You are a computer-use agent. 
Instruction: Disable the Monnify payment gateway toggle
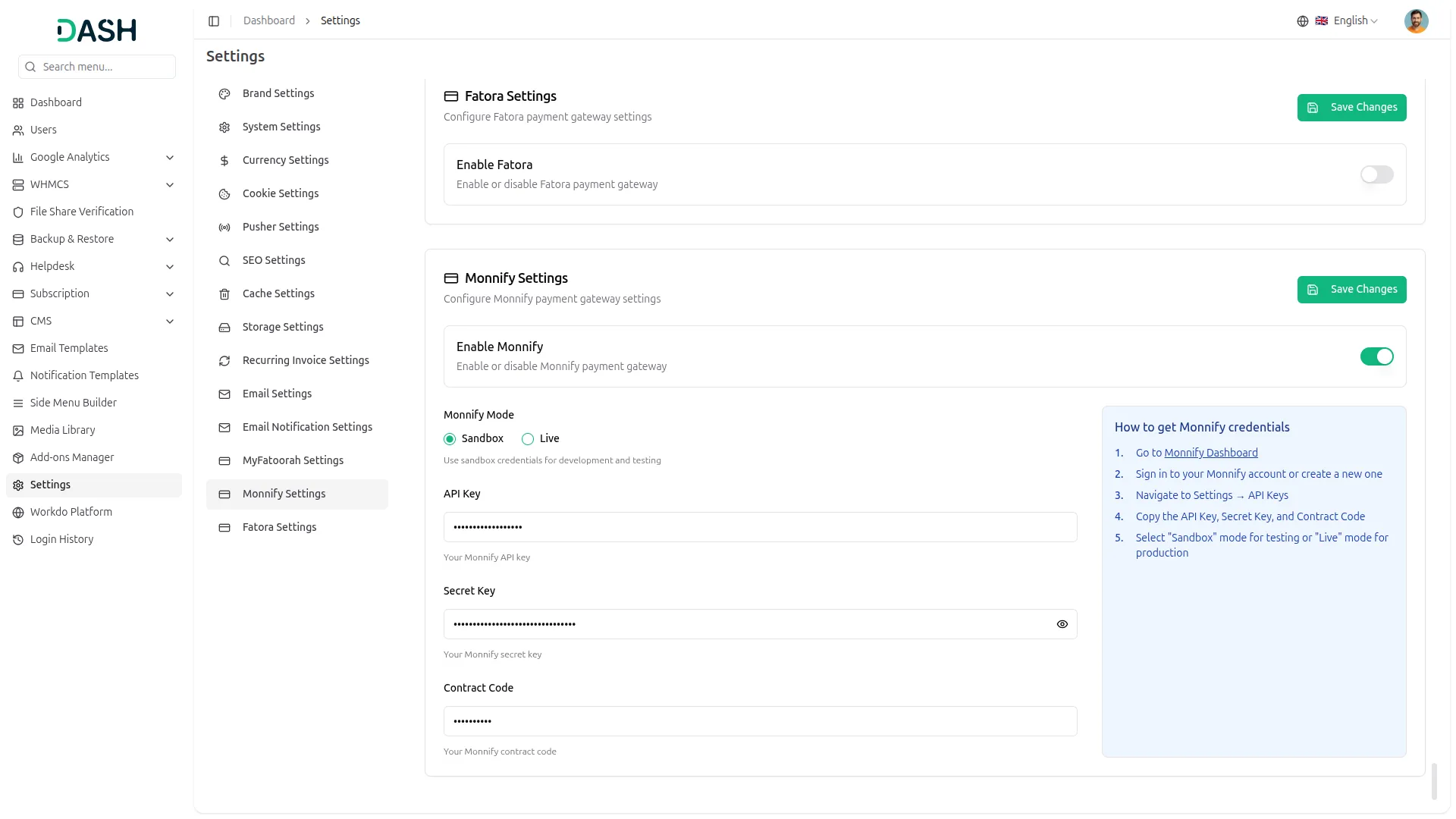[1376, 356]
